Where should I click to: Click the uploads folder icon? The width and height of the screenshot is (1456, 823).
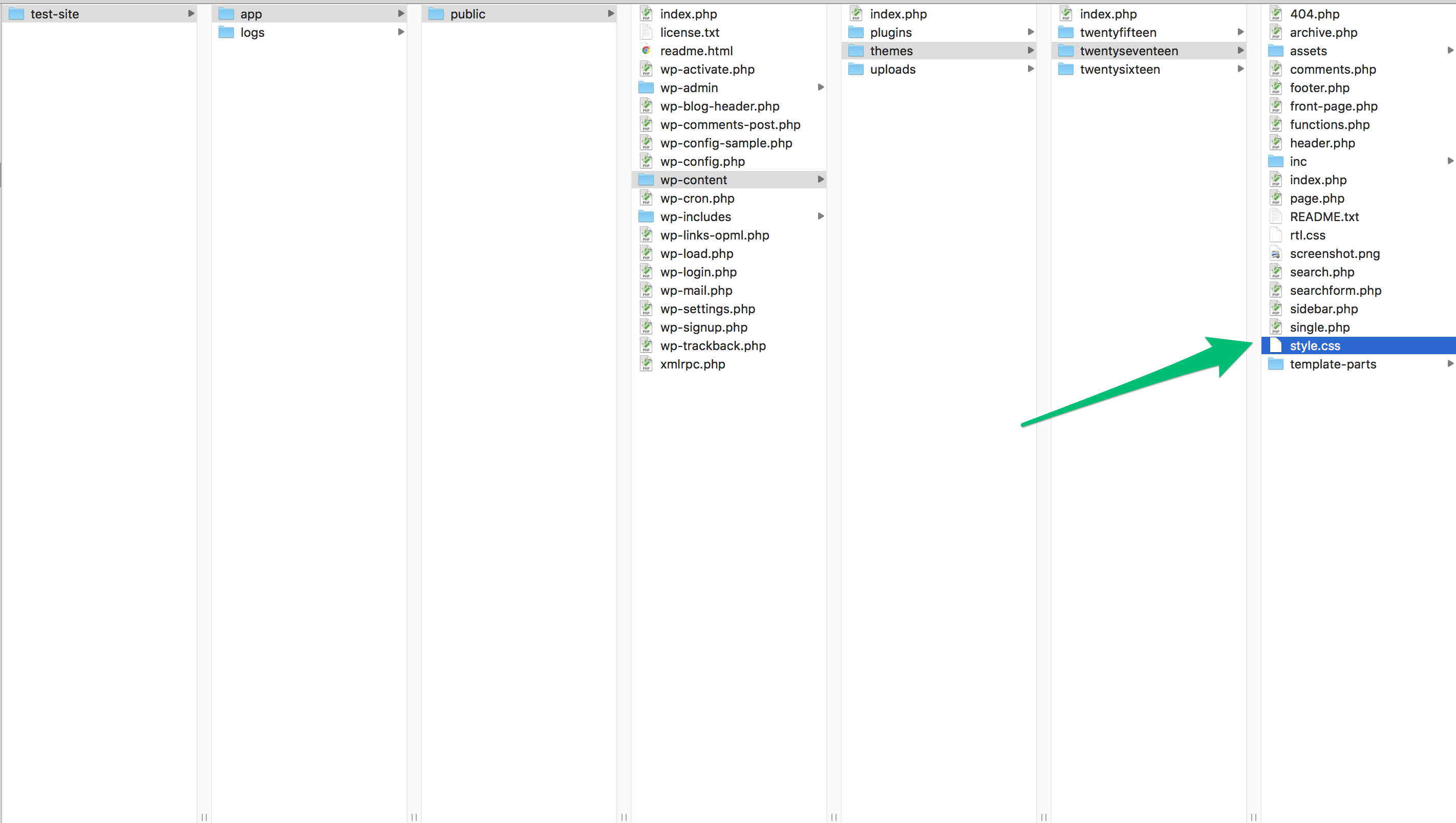click(x=856, y=70)
